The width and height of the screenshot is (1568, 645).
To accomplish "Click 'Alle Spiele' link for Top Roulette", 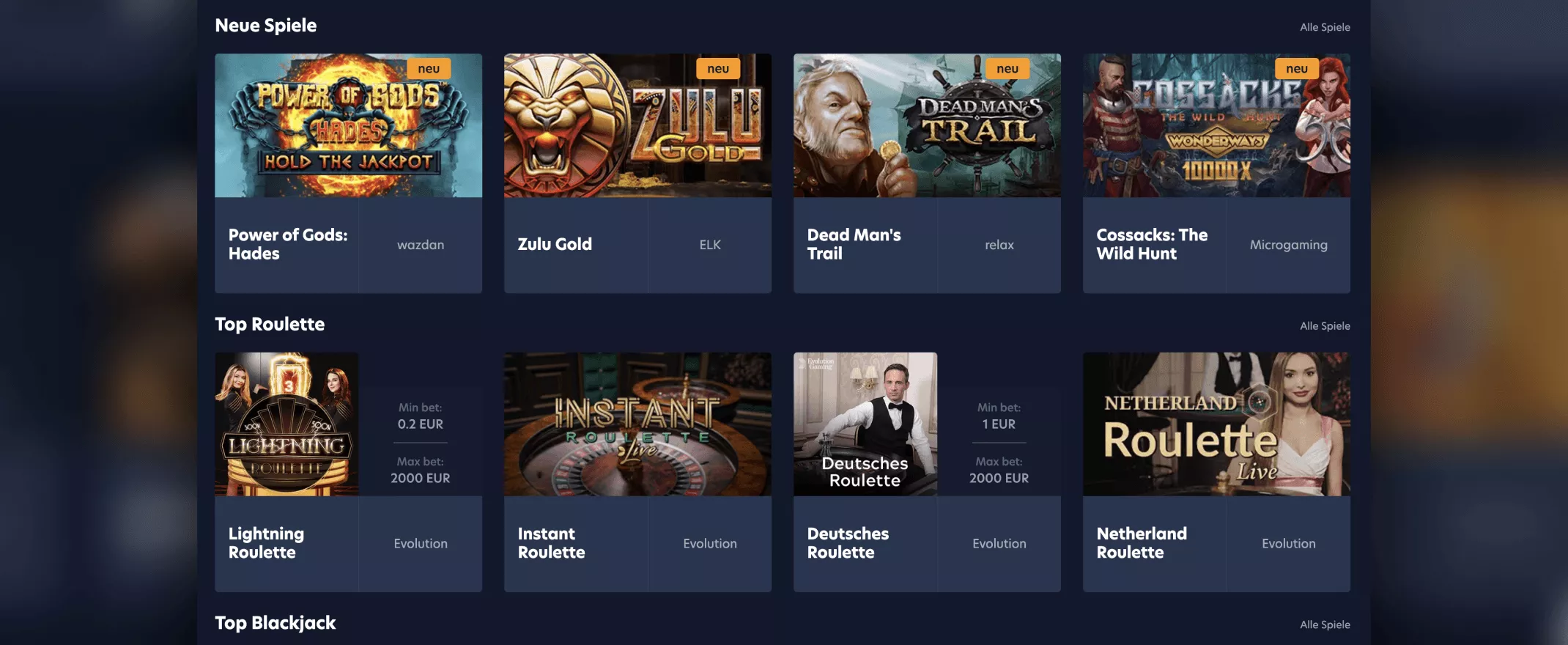I will point(1325,326).
